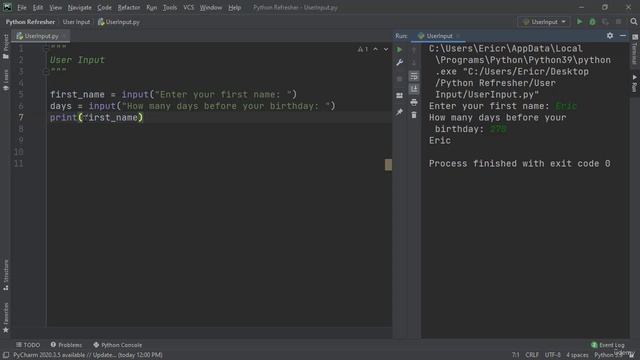This screenshot has width=640, height=360.
Task: Open run configuration wrench in Run panel
Action: [400, 62]
